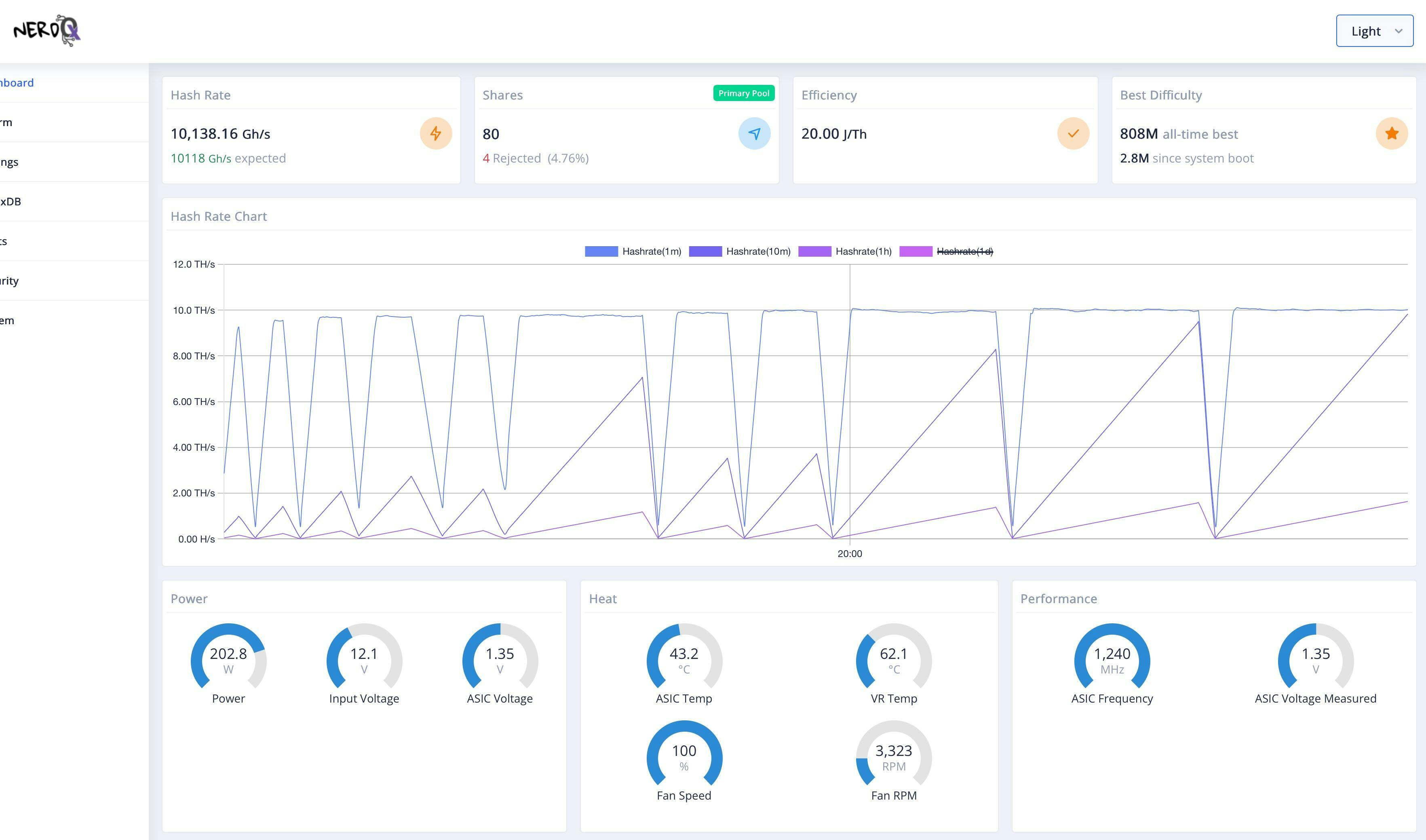Open the Dashboard sidebar item

click(x=17, y=82)
